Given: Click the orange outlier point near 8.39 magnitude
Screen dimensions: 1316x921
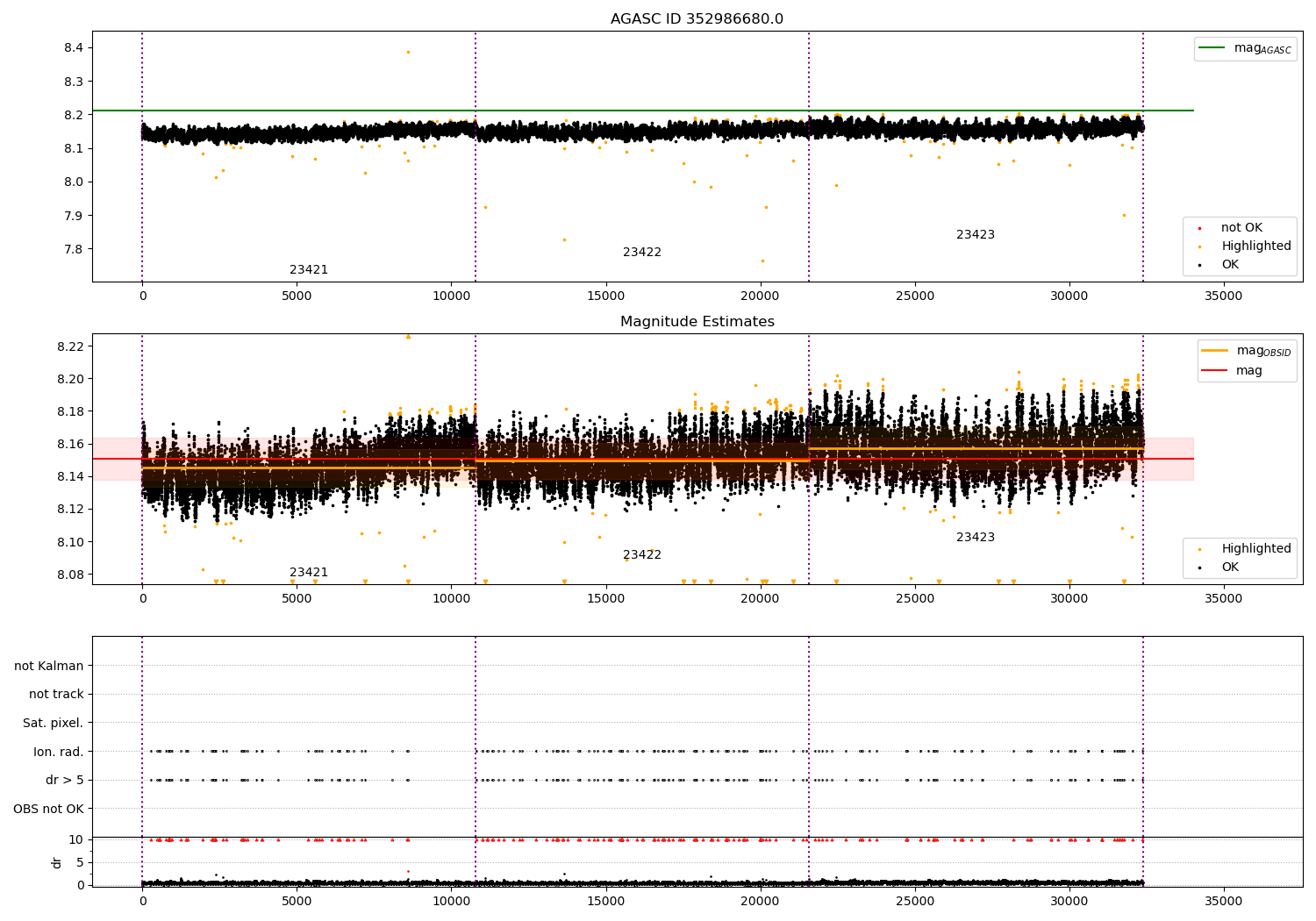Looking at the screenshot, I should 408,52.
